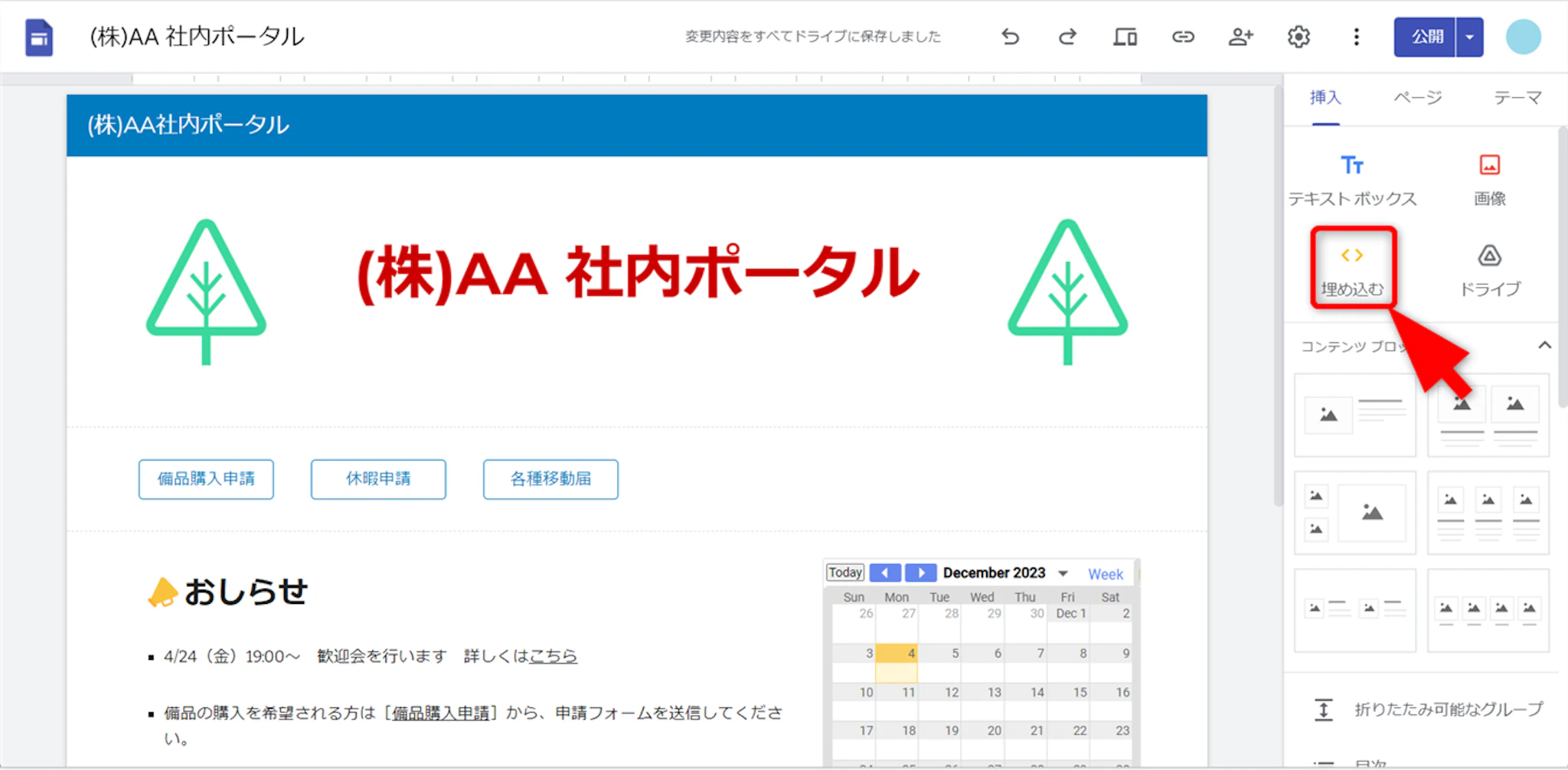Open the three-dot more menu
The height and width of the screenshot is (770, 1568).
[x=1356, y=37]
